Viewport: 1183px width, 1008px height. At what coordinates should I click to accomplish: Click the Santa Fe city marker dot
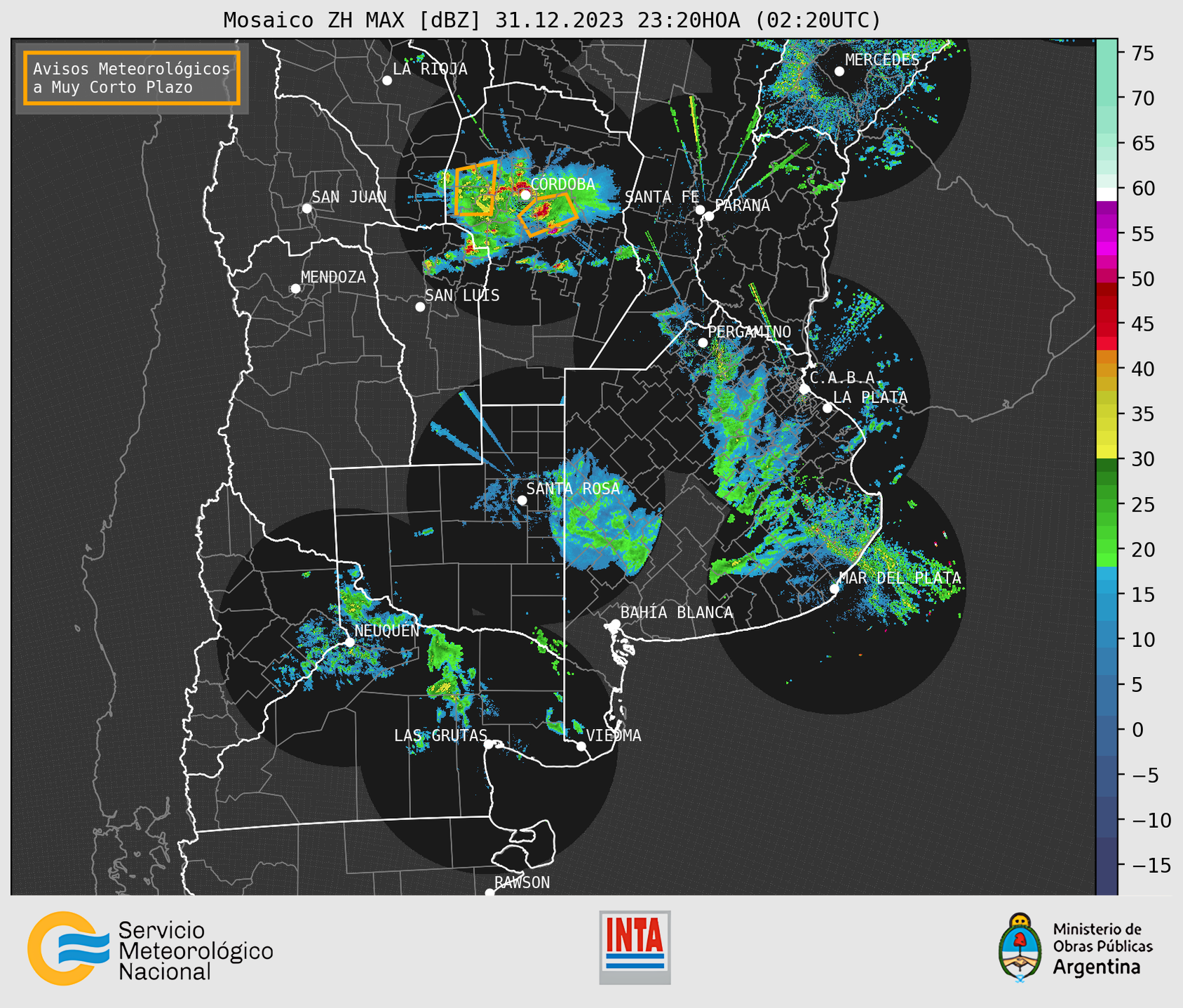click(700, 210)
